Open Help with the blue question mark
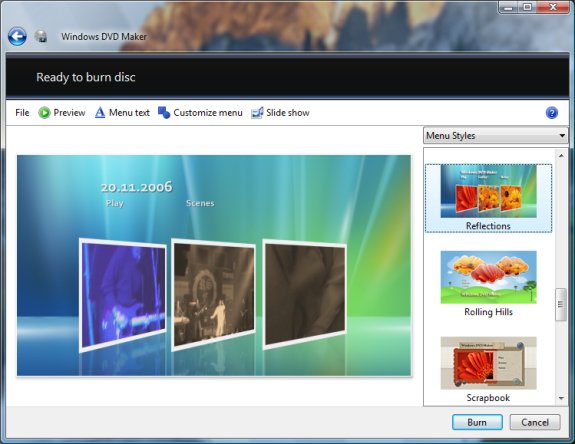This screenshot has height=444, width=575. click(552, 113)
